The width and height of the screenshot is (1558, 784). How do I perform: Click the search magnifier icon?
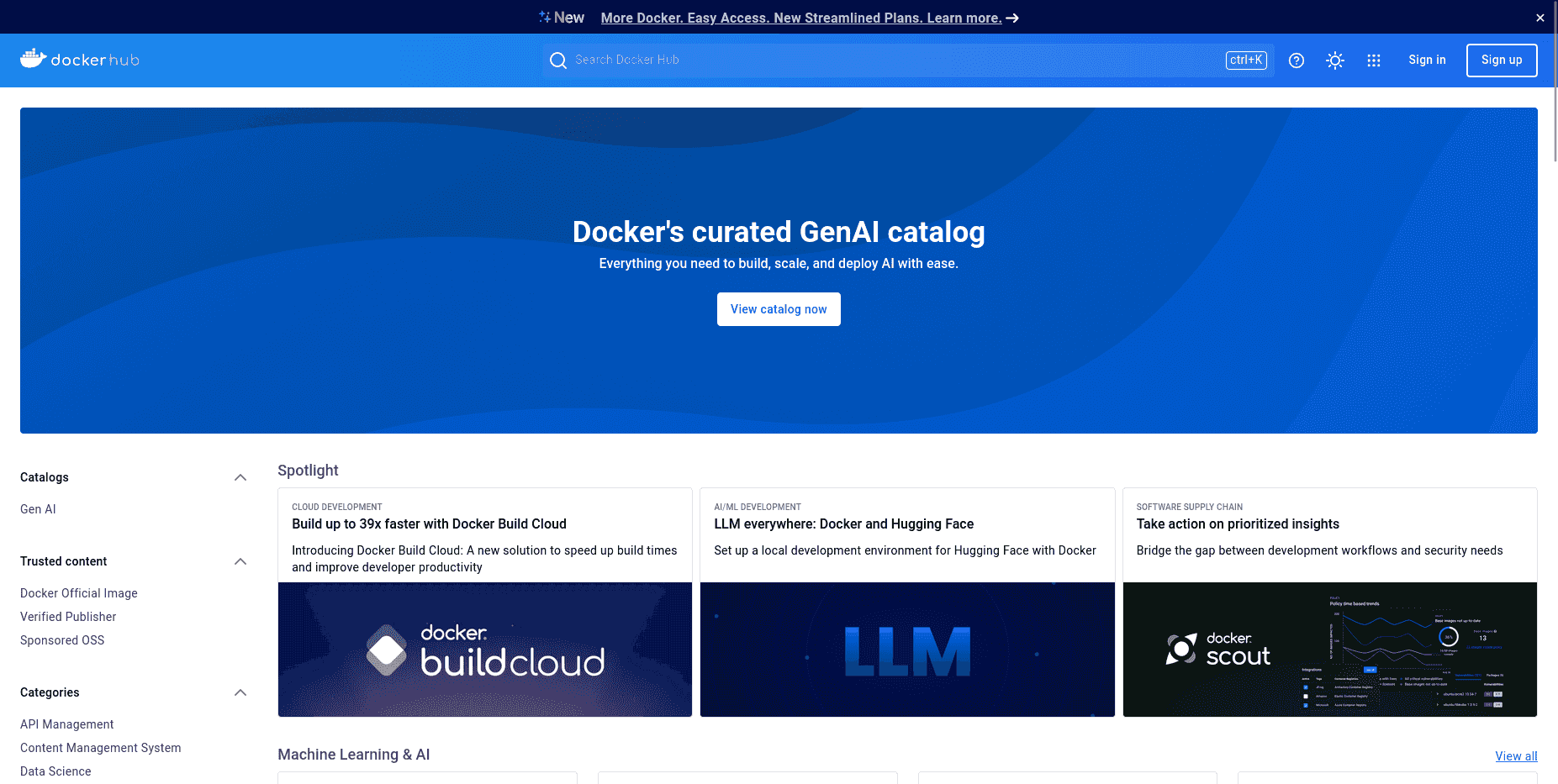pos(558,61)
